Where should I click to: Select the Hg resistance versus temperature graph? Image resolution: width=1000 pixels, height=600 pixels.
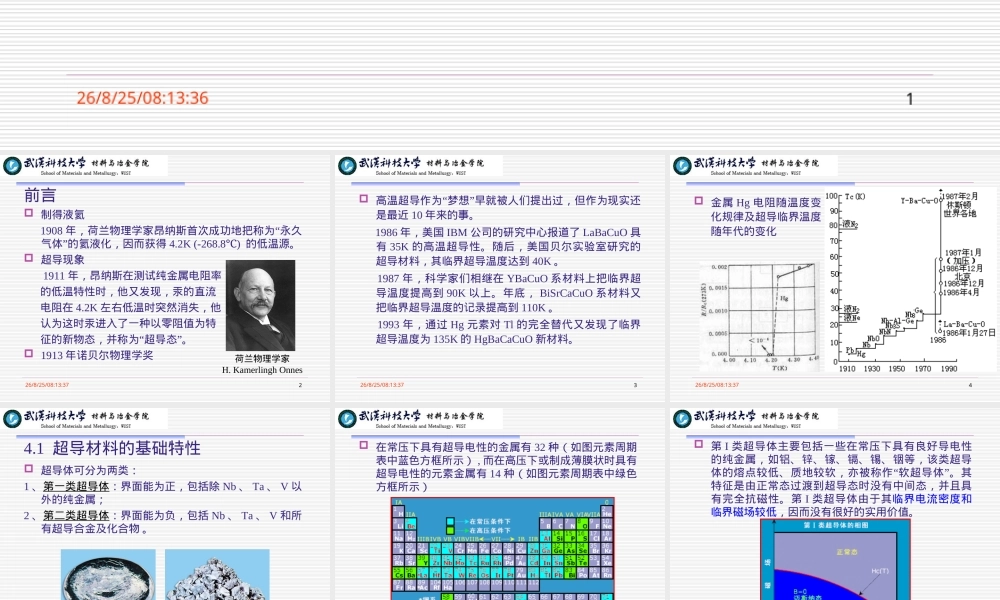click(758, 317)
